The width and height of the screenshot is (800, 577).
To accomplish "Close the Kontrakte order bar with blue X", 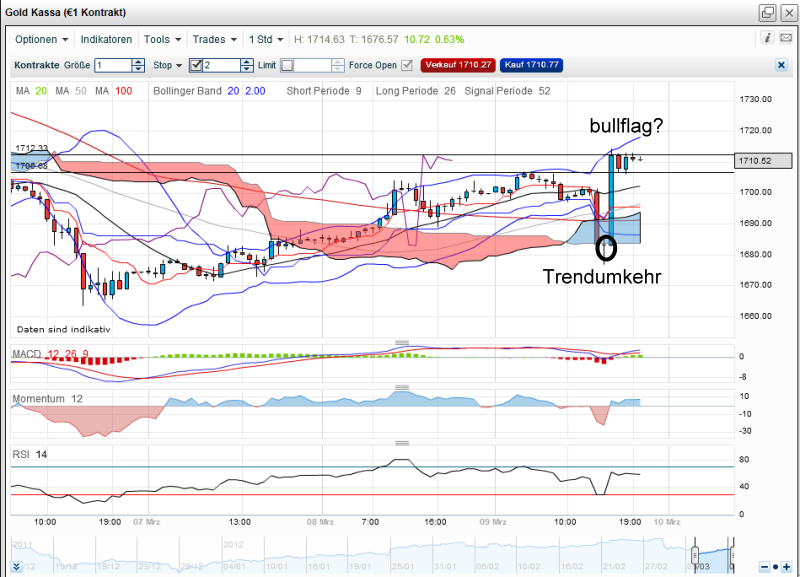I will (x=782, y=63).
